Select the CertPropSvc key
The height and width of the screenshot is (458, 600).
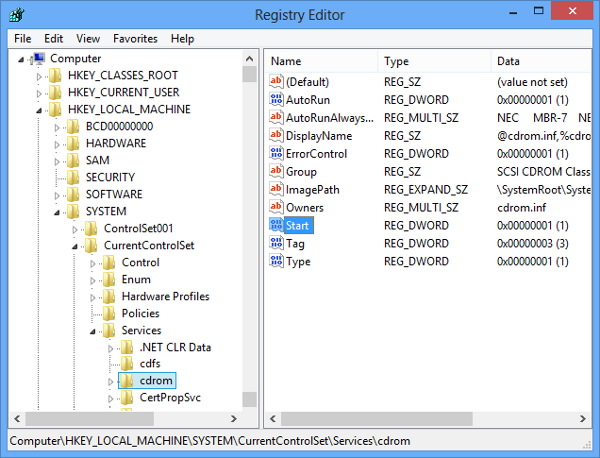pos(170,398)
